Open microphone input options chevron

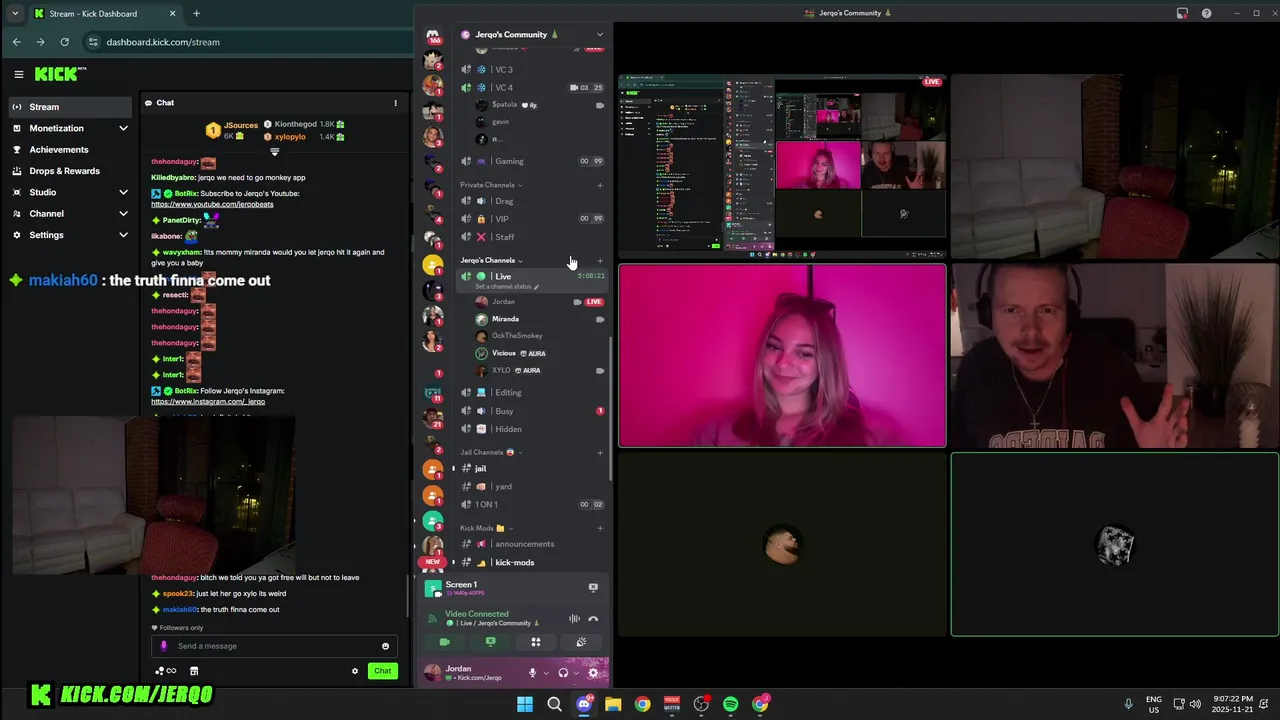[x=545, y=673]
